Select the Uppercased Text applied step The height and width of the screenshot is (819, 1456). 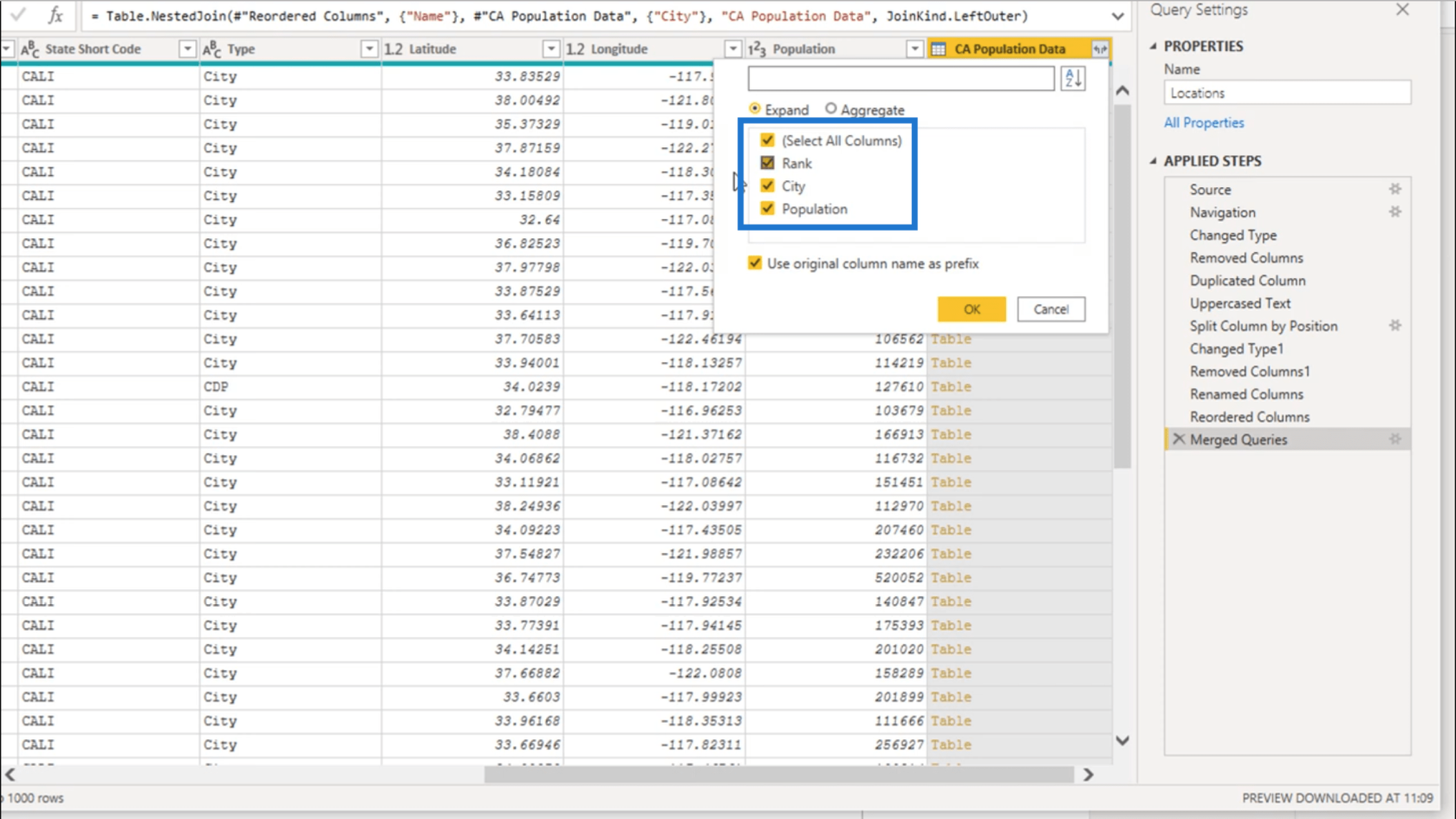click(x=1240, y=303)
